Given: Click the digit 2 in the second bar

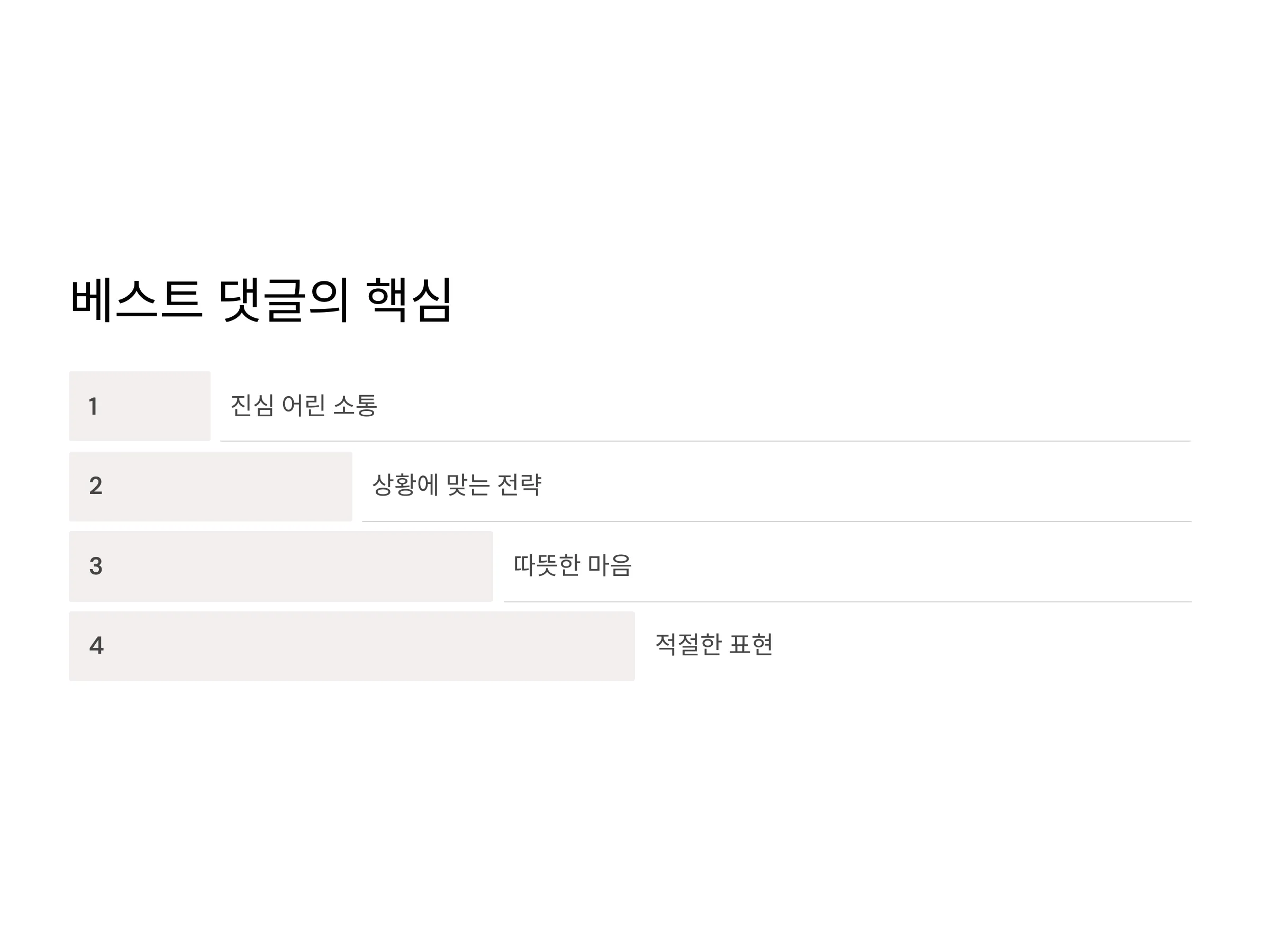Looking at the screenshot, I should coord(96,486).
